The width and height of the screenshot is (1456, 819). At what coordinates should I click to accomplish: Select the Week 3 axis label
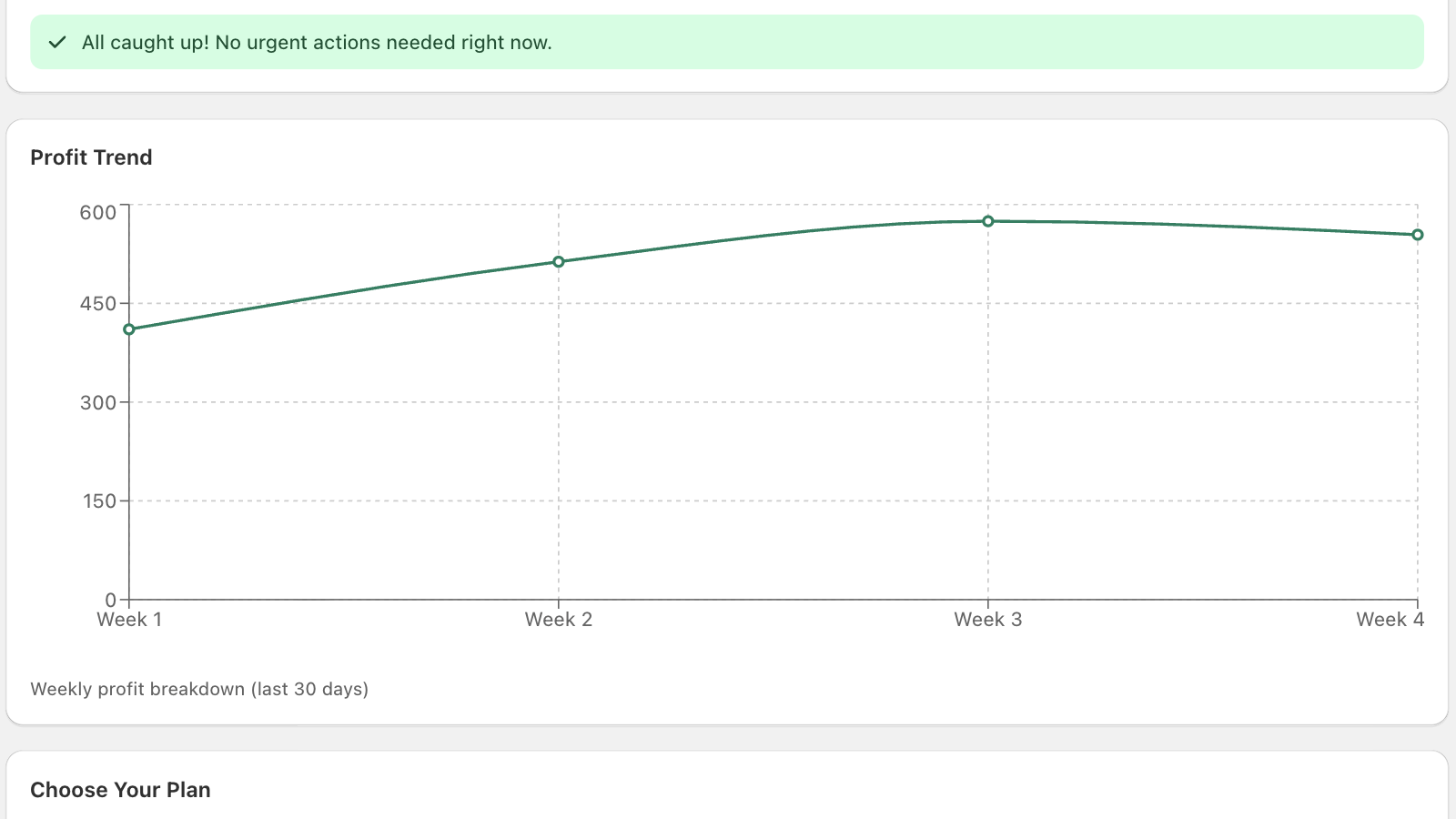[x=987, y=619]
